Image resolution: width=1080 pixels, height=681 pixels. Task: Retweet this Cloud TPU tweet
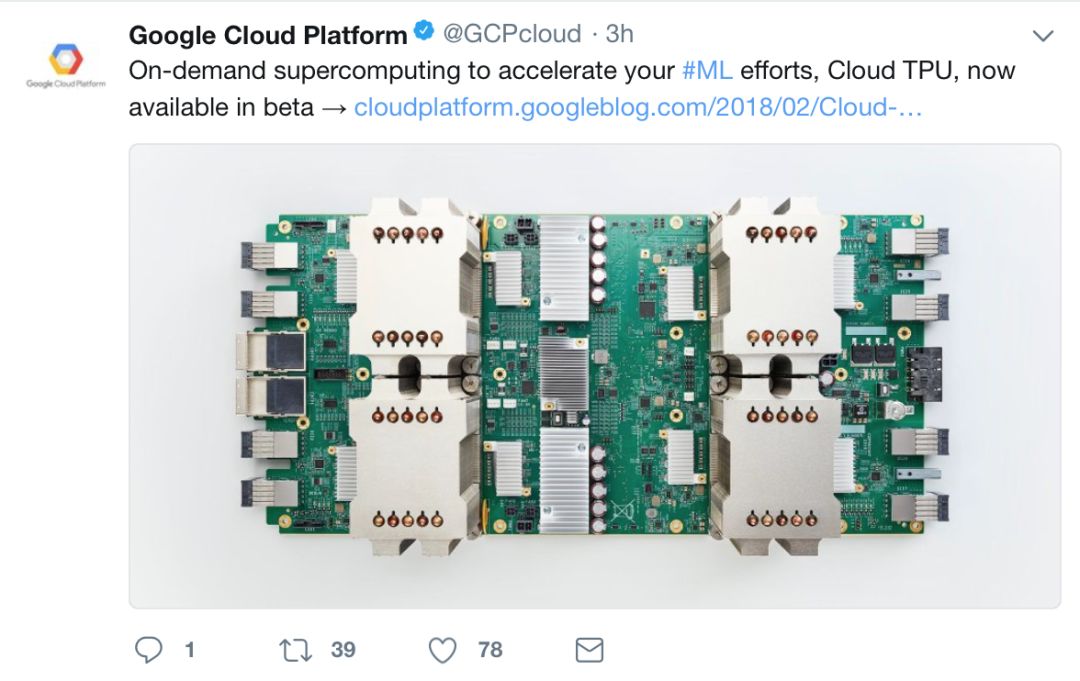tap(295, 651)
